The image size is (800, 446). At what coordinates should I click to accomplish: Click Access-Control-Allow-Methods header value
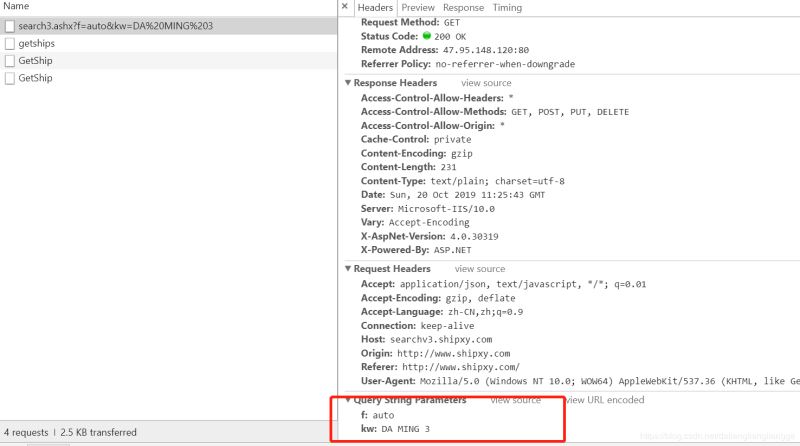570,112
